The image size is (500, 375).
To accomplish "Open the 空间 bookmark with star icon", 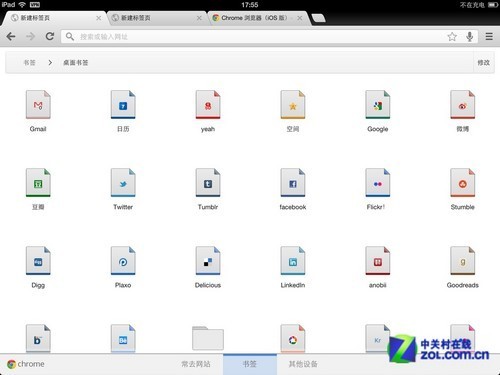I will point(293,110).
